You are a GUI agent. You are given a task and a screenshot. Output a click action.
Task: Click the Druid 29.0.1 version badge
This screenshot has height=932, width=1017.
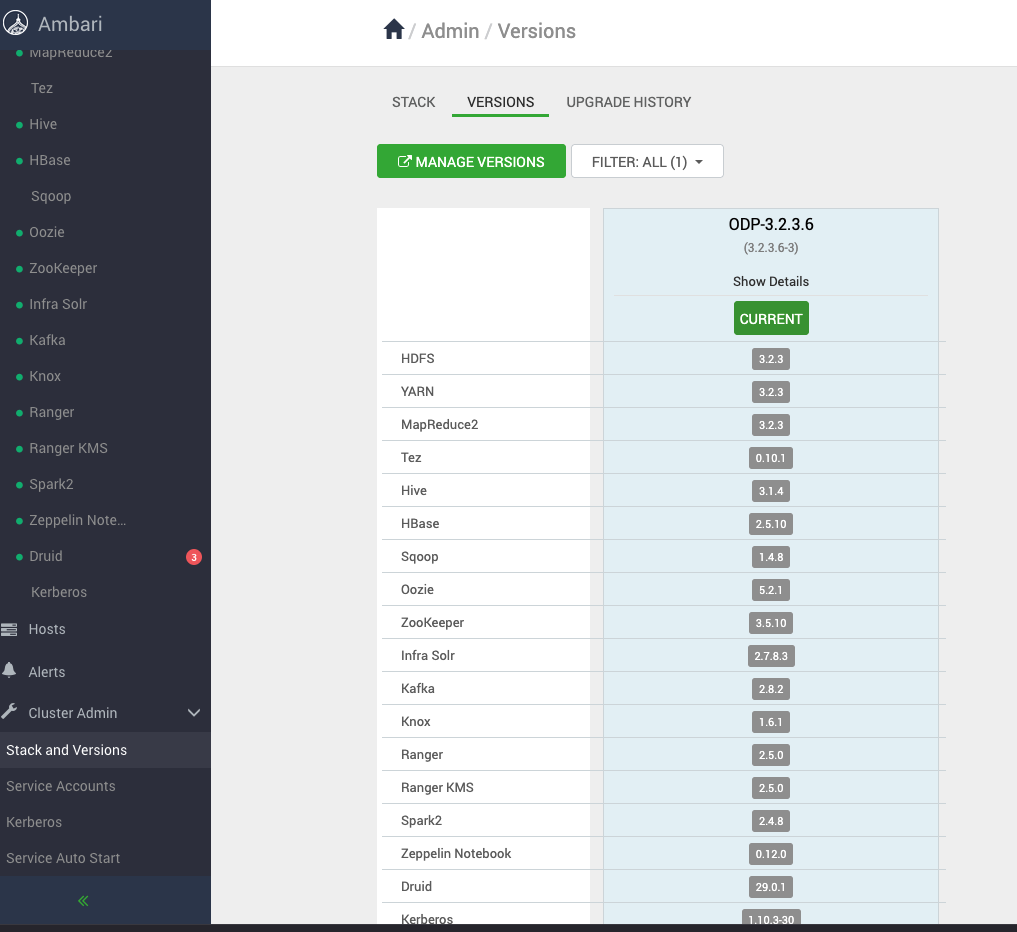(771, 887)
